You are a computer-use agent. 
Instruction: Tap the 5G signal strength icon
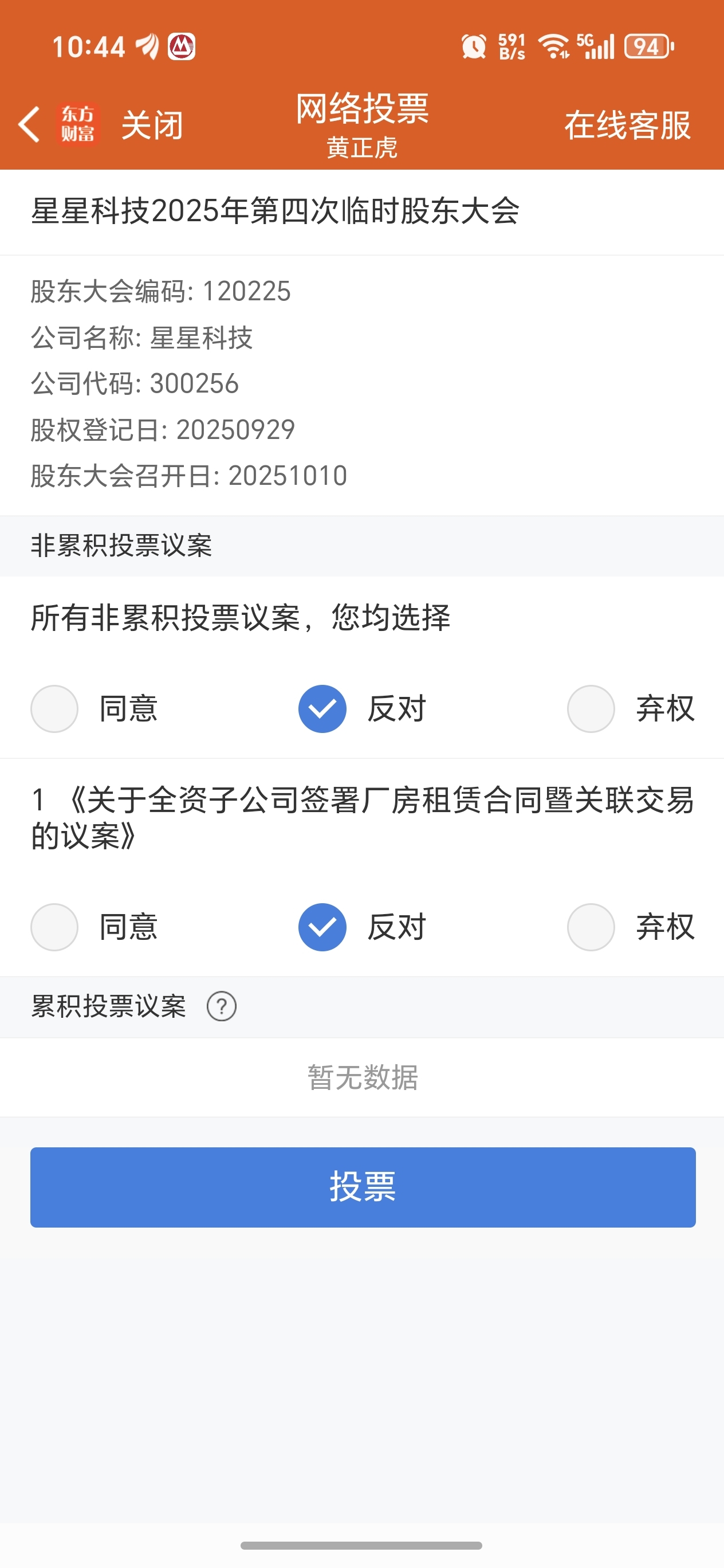point(596,47)
